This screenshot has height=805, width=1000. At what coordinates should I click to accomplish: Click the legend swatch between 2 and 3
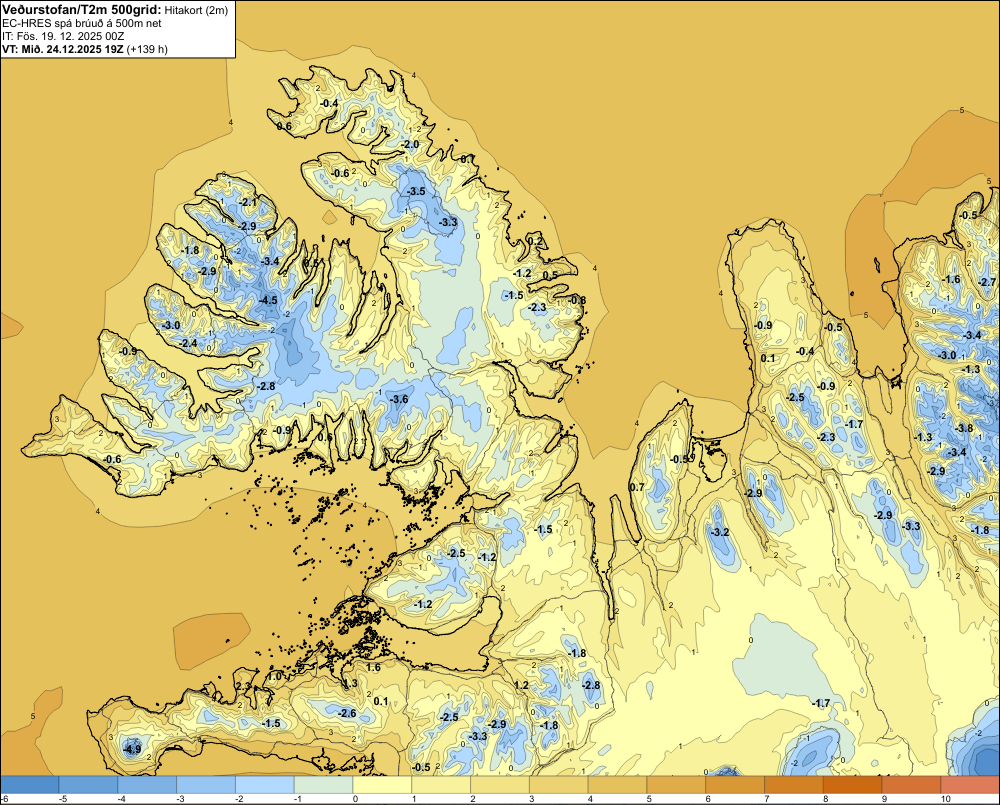[500, 785]
